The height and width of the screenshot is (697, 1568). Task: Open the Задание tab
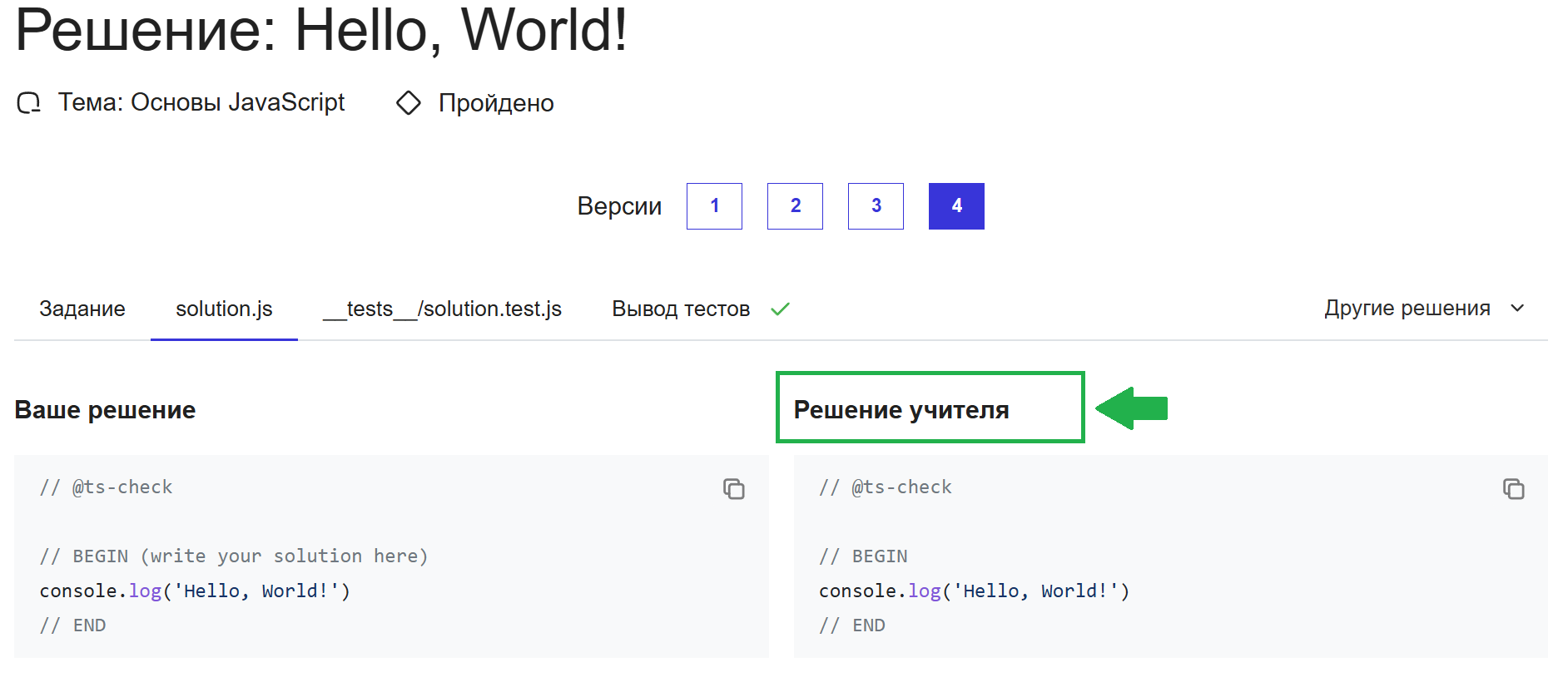[x=82, y=309]
